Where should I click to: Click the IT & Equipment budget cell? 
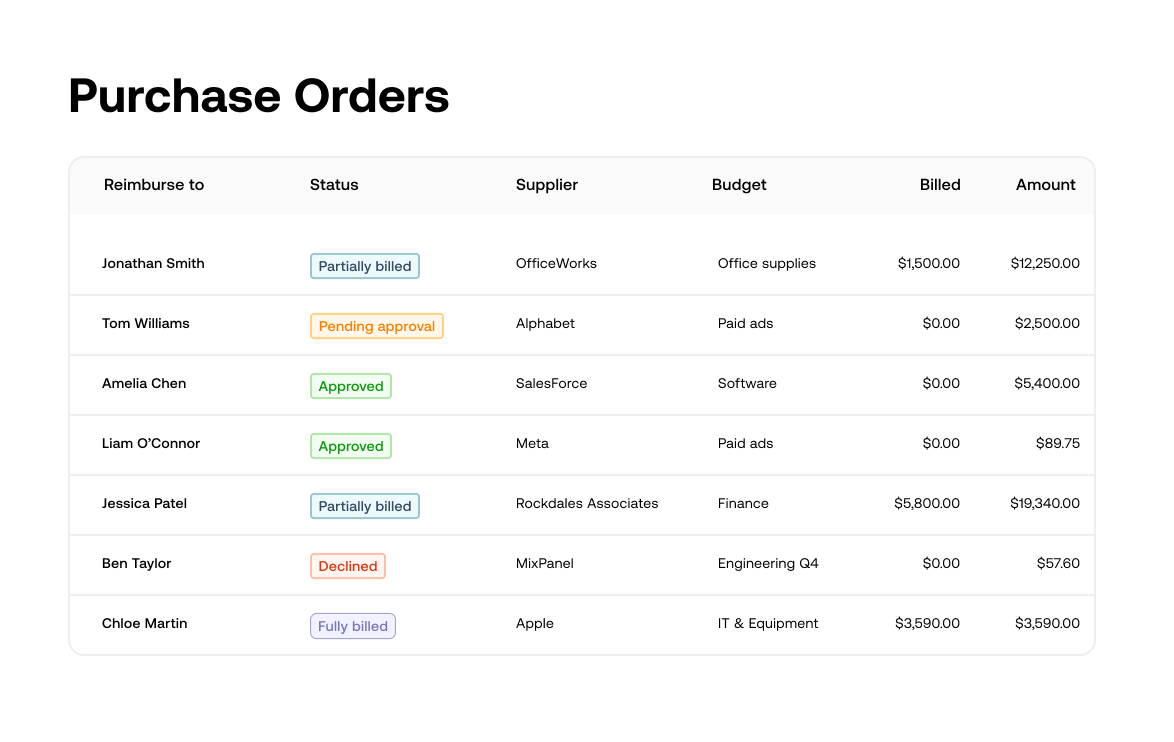pos(767,623)
